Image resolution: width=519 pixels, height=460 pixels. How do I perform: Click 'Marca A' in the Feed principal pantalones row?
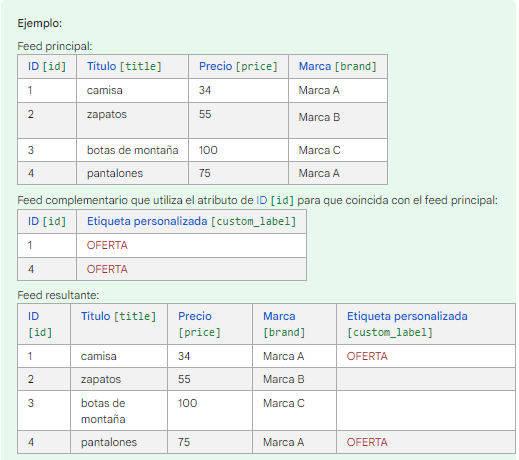319,173
